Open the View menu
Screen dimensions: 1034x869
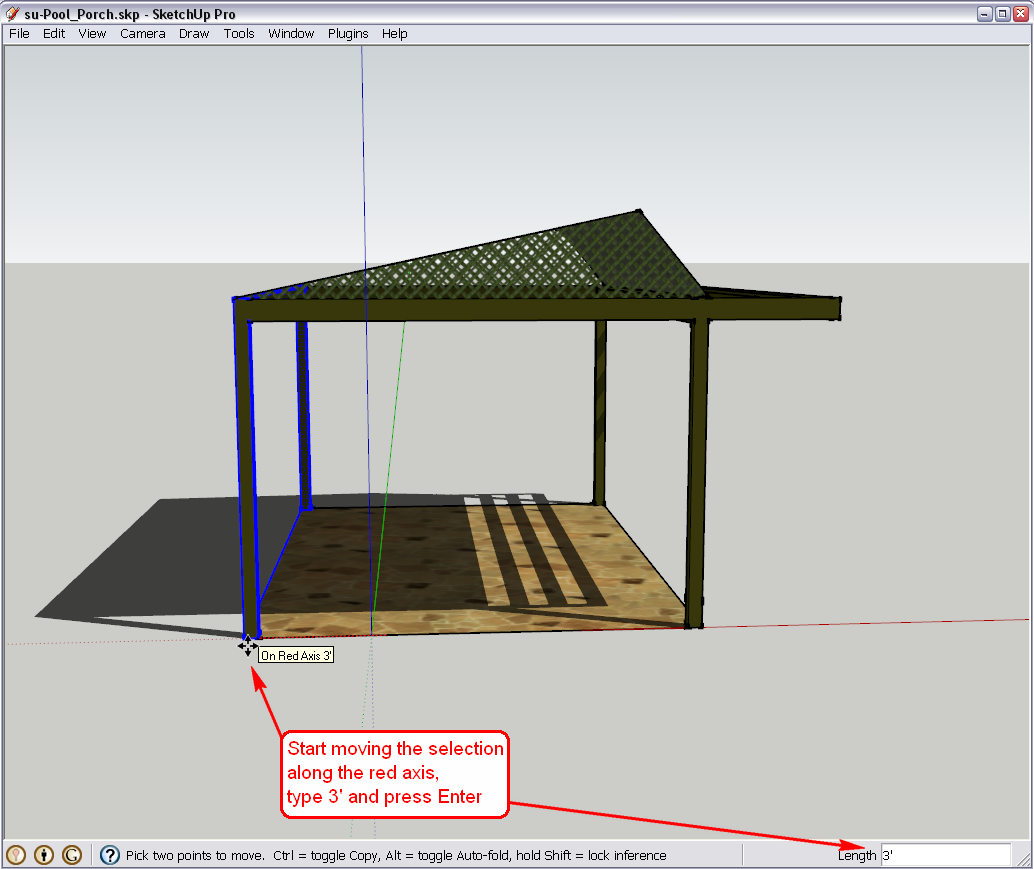click(x=92, y=33)
